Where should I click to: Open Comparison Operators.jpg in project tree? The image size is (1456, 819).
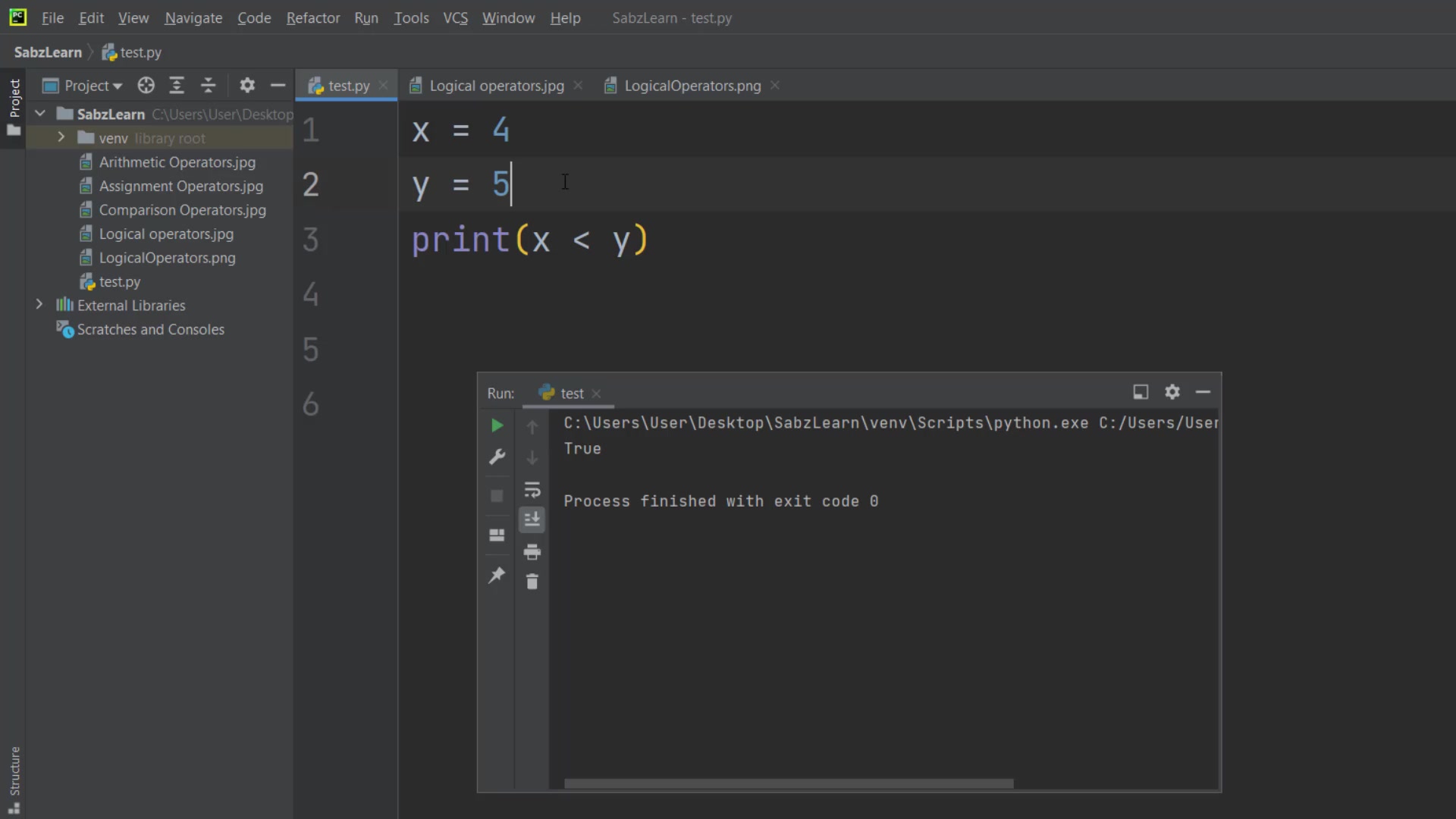click(182, 210)
